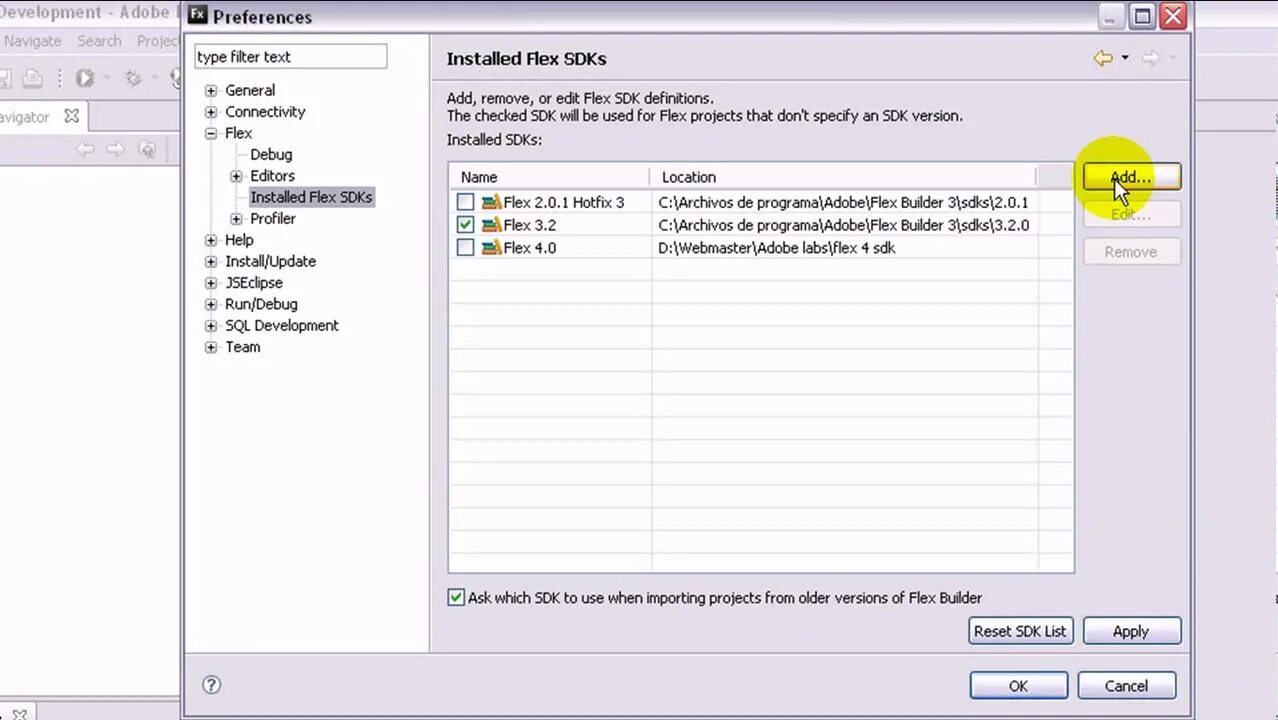Check the Flex 4.0 SDK checkbox
The height and width of the screenshot is (720, 1278).
click(x=465, y=247)
